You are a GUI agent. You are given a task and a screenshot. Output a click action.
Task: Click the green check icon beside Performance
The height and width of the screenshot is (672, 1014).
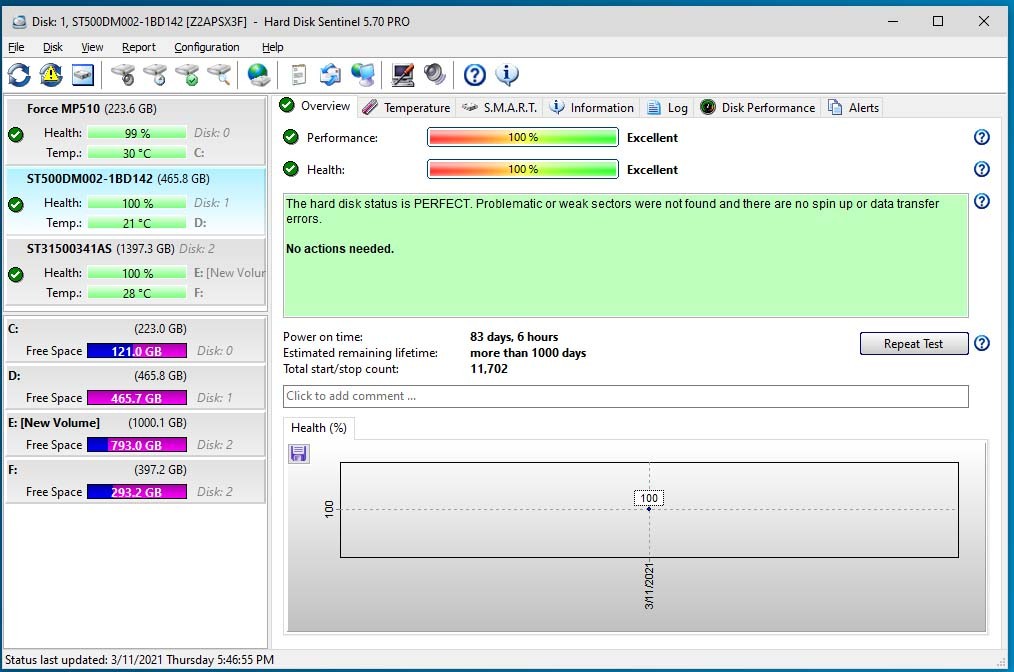[291, 137]
